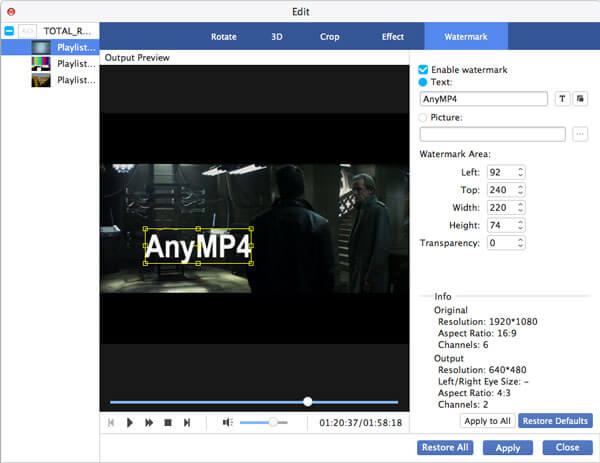Play the output preview video
Viewport: 600px width, 463px height.
130,422
